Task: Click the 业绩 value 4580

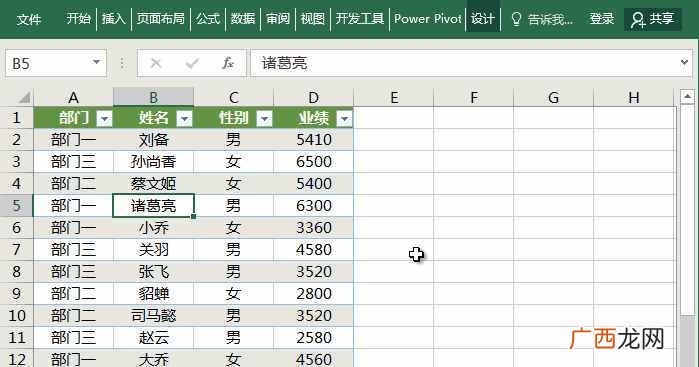Action: pos(313,249)
